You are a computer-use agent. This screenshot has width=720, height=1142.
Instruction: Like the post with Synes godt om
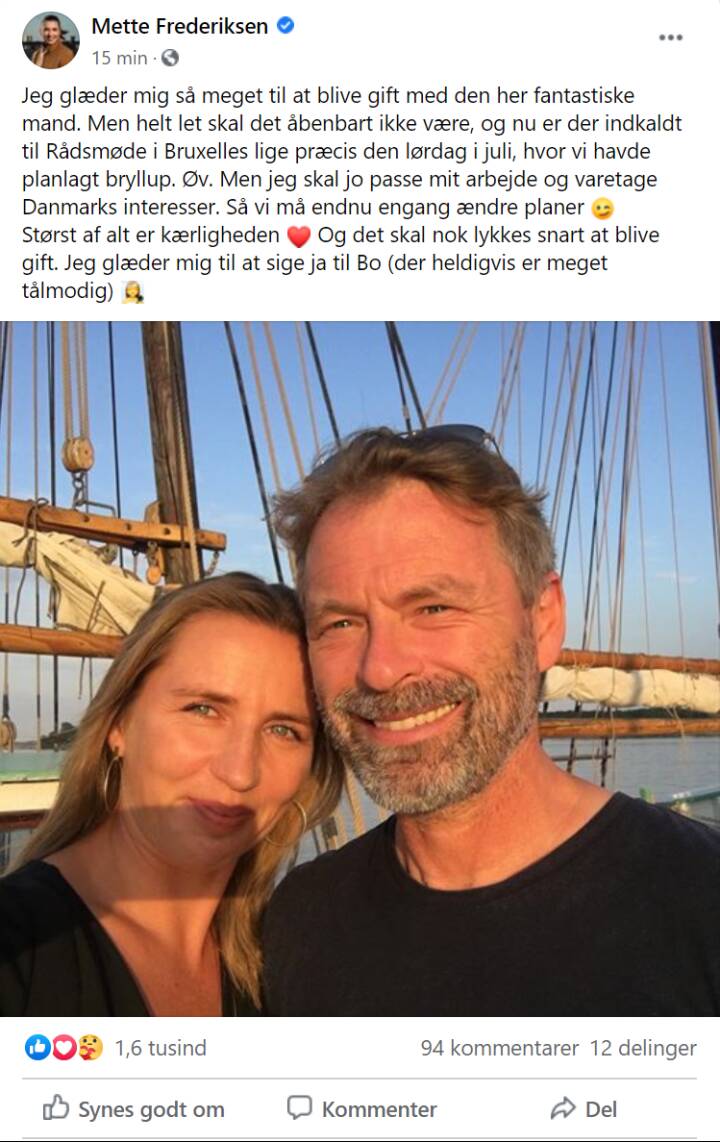(x=133, y=1109)
